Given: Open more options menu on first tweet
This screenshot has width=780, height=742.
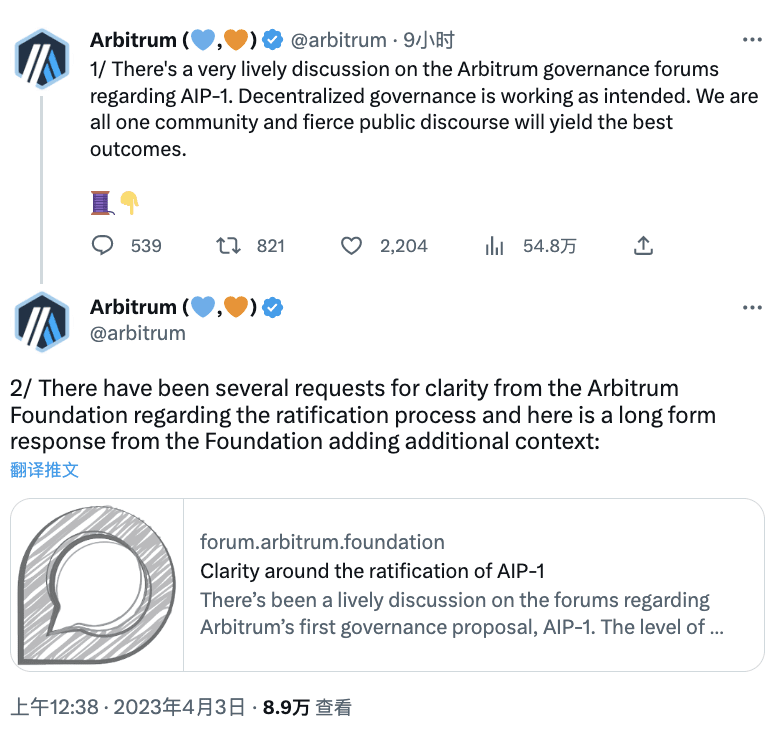Looking at the screenshot, I should [x=752, y=40].
